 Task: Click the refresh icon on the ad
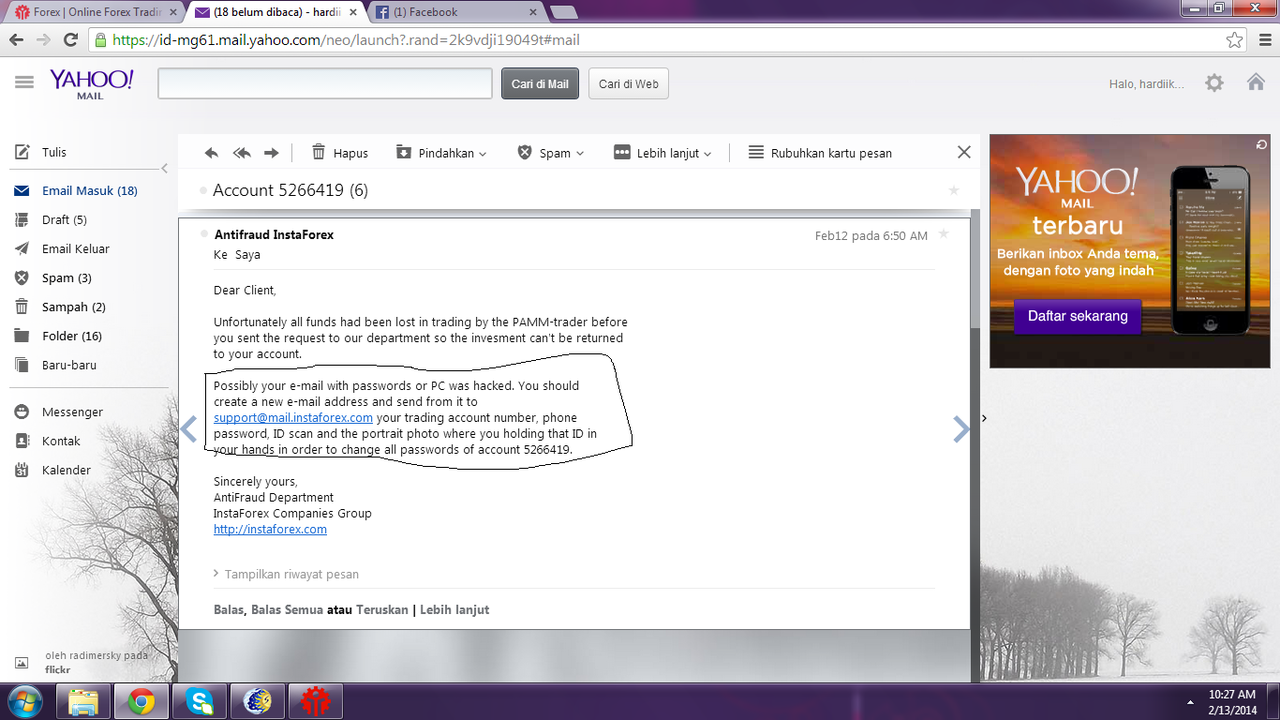(x=1262, y=145)
